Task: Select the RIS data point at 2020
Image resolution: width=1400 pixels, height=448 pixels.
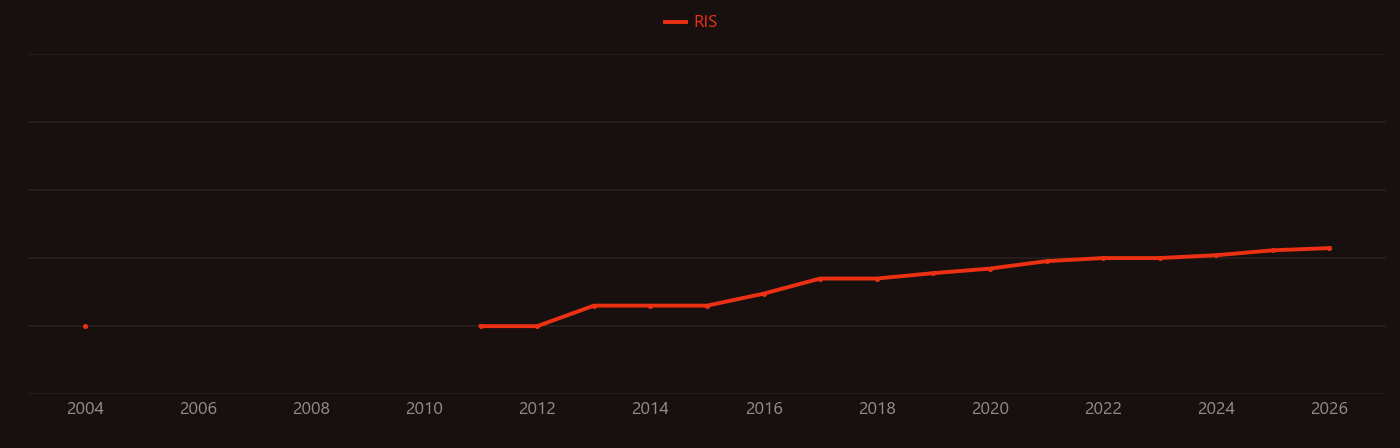Action: pyautogui.click(x=990, y=269)
